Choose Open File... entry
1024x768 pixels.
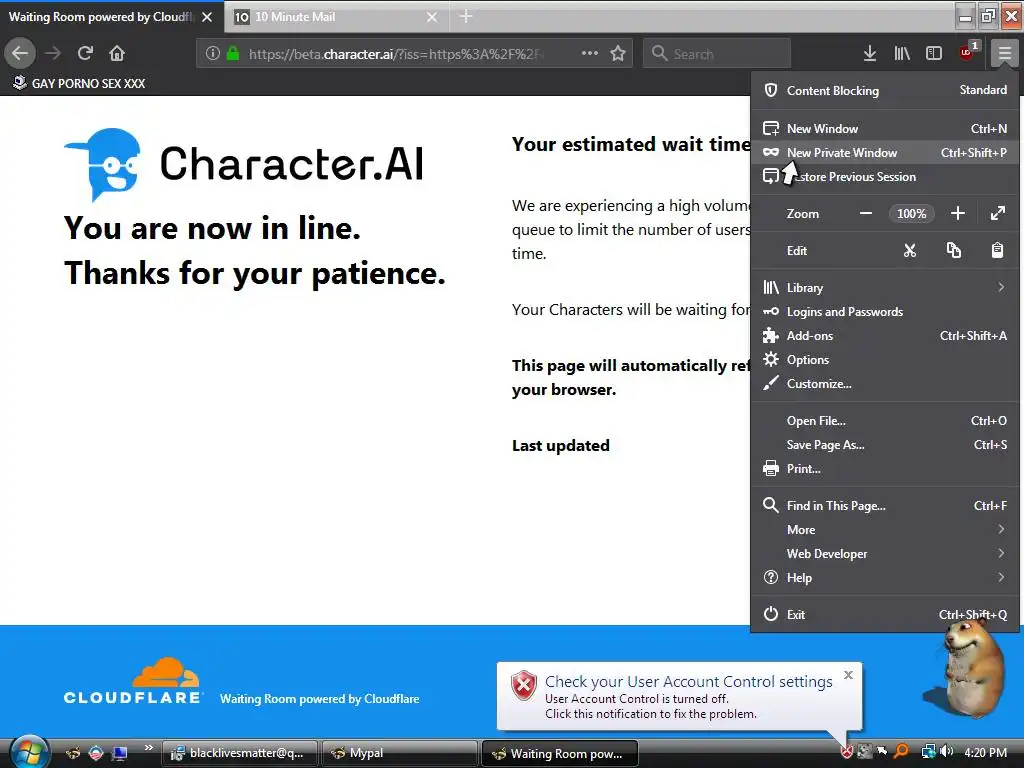[885, 421]
